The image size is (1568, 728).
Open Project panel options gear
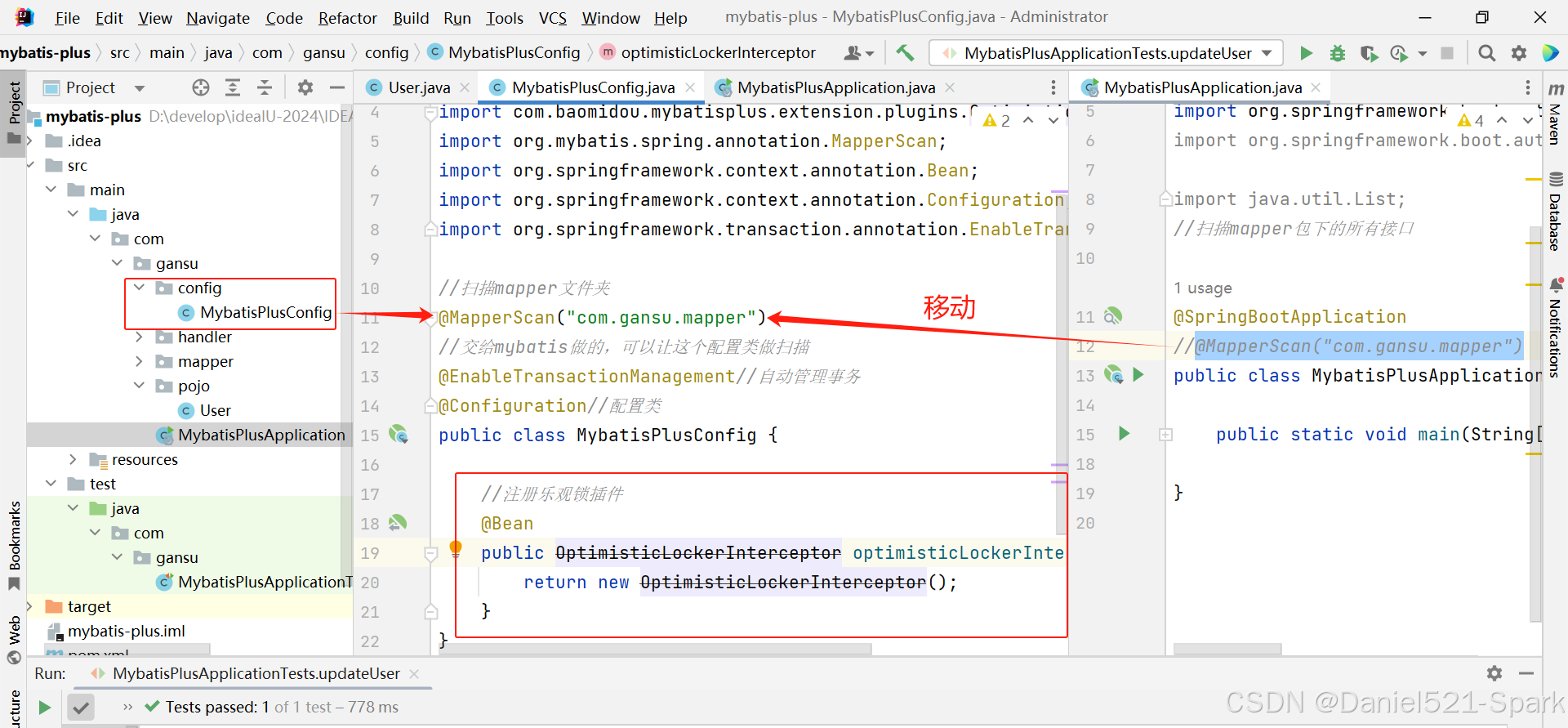coord(305,87)
